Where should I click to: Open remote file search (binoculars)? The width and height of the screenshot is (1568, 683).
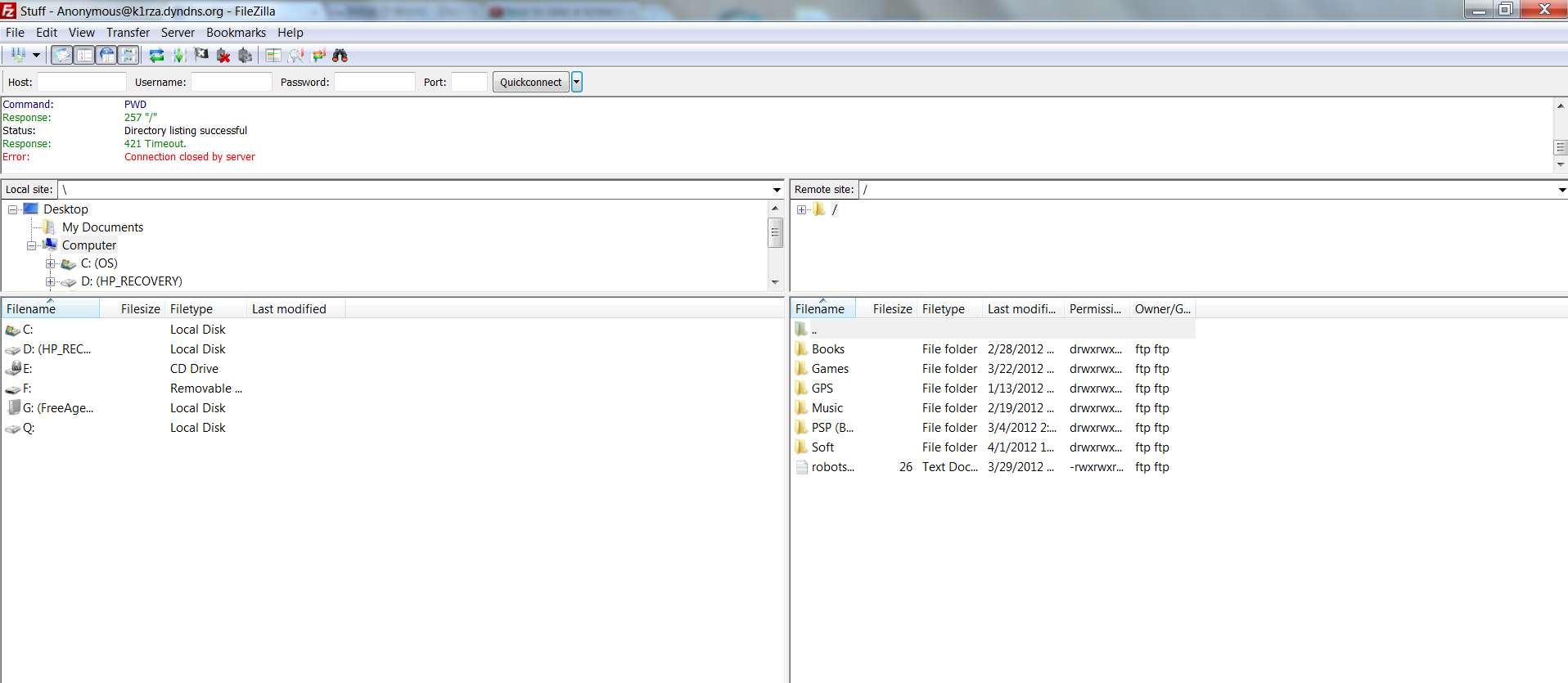tap(340, 55)
